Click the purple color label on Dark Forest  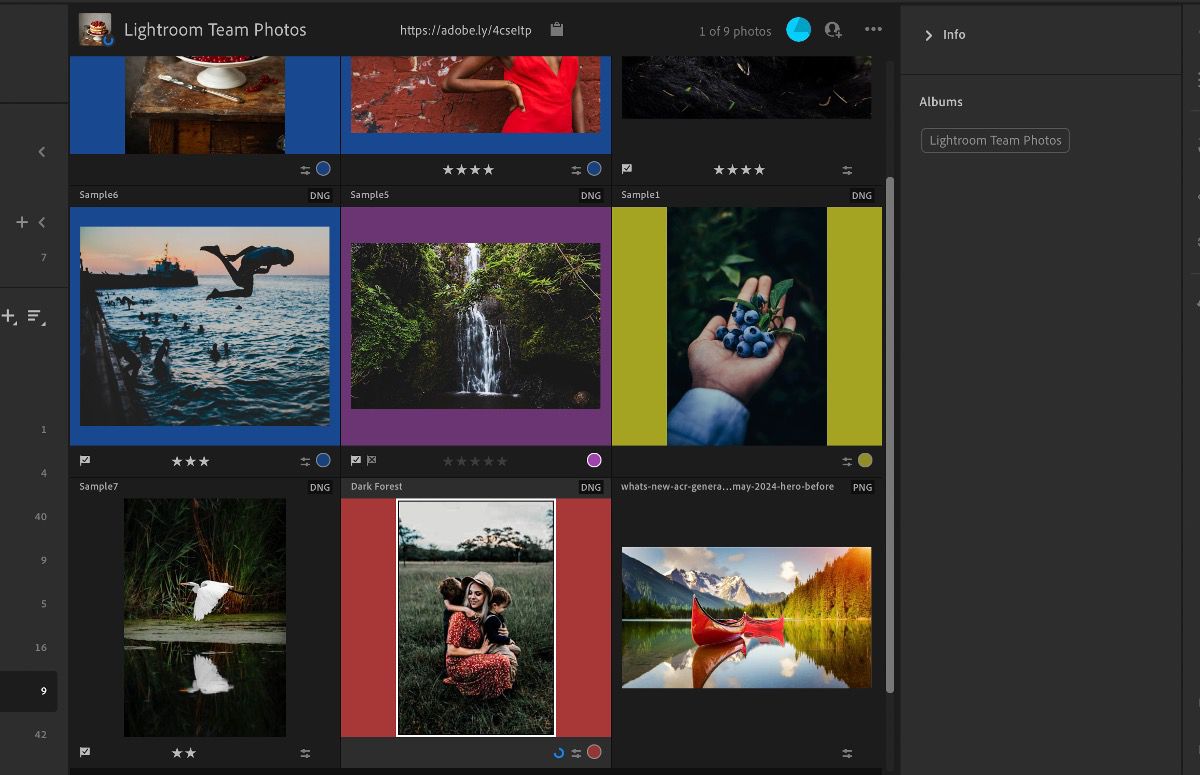[x=594, y=460]
